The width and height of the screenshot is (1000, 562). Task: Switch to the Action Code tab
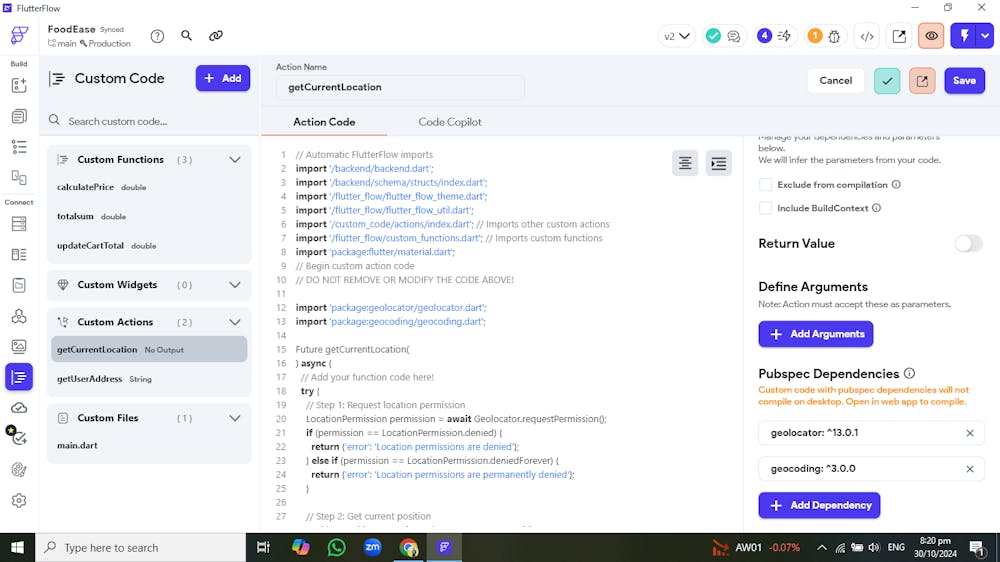[324, 122]
